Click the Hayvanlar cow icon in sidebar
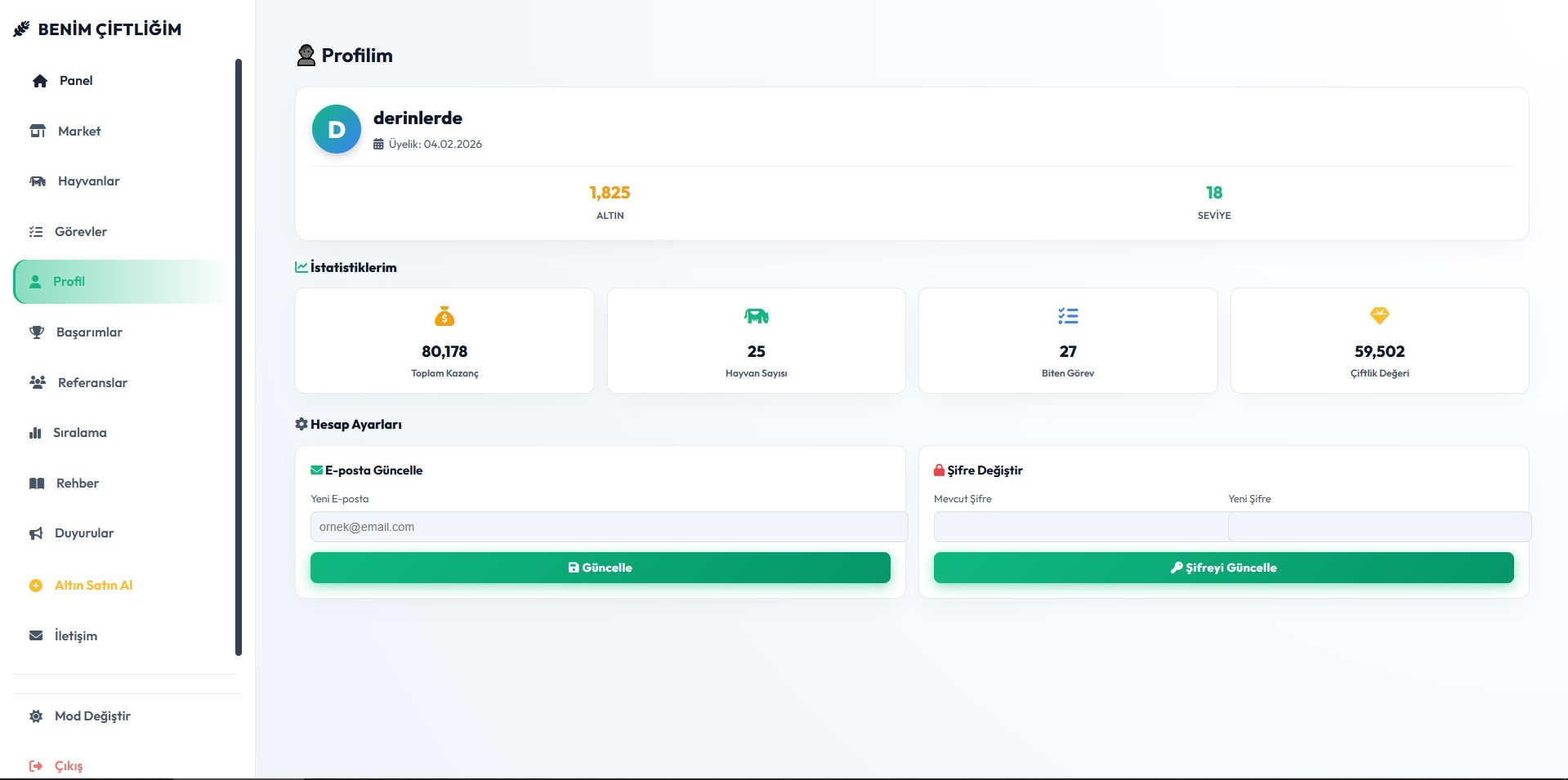The width and height of the screenshot is (1568, 780). [x=38, y=181]
